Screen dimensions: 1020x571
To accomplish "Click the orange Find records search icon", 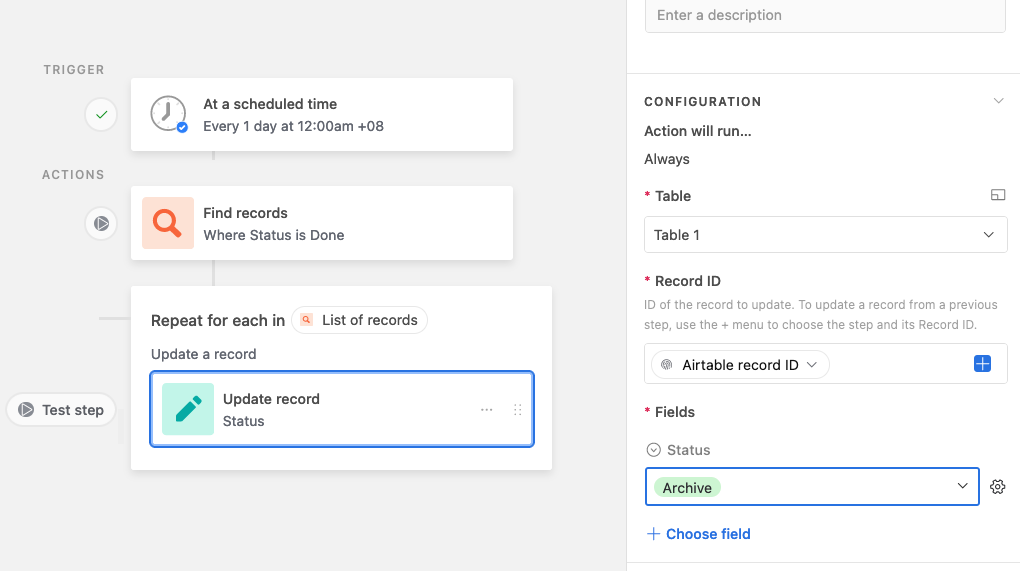I will [x=168, y=223].
